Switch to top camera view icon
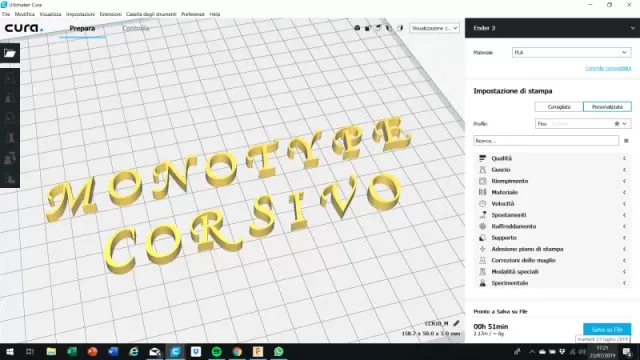 click(378, 28)
